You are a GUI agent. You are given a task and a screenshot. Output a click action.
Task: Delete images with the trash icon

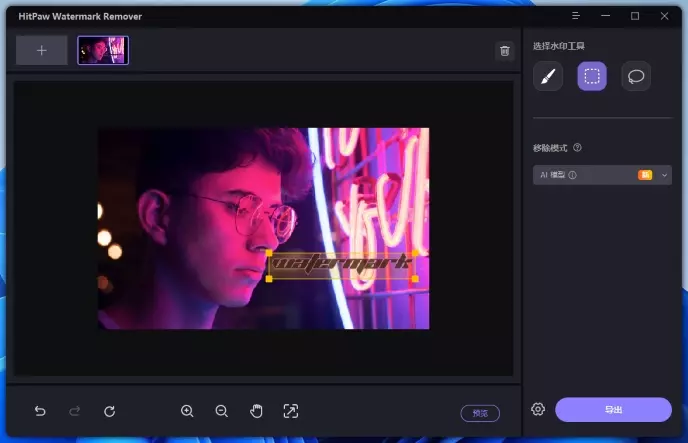coord(505,51)
